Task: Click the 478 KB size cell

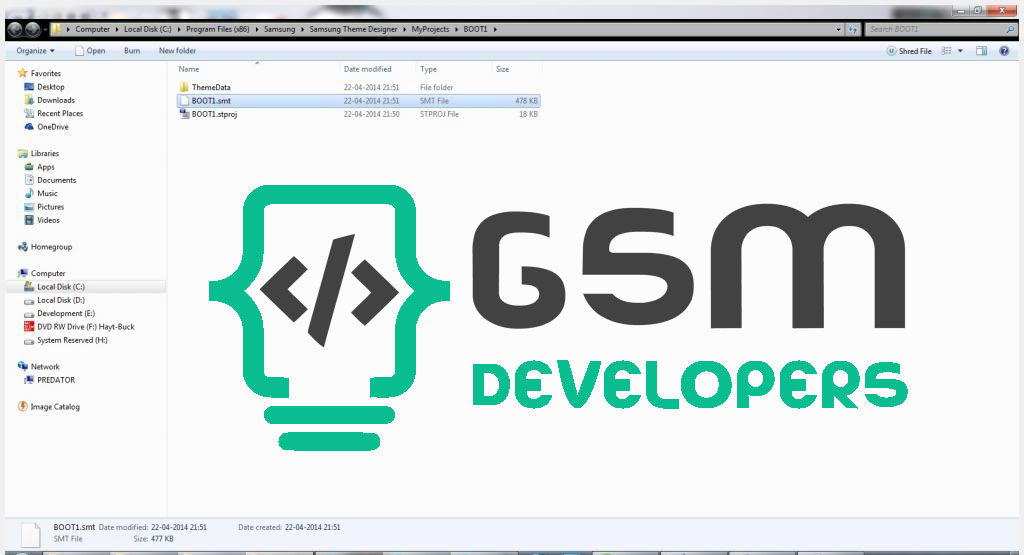Action: 526,101
